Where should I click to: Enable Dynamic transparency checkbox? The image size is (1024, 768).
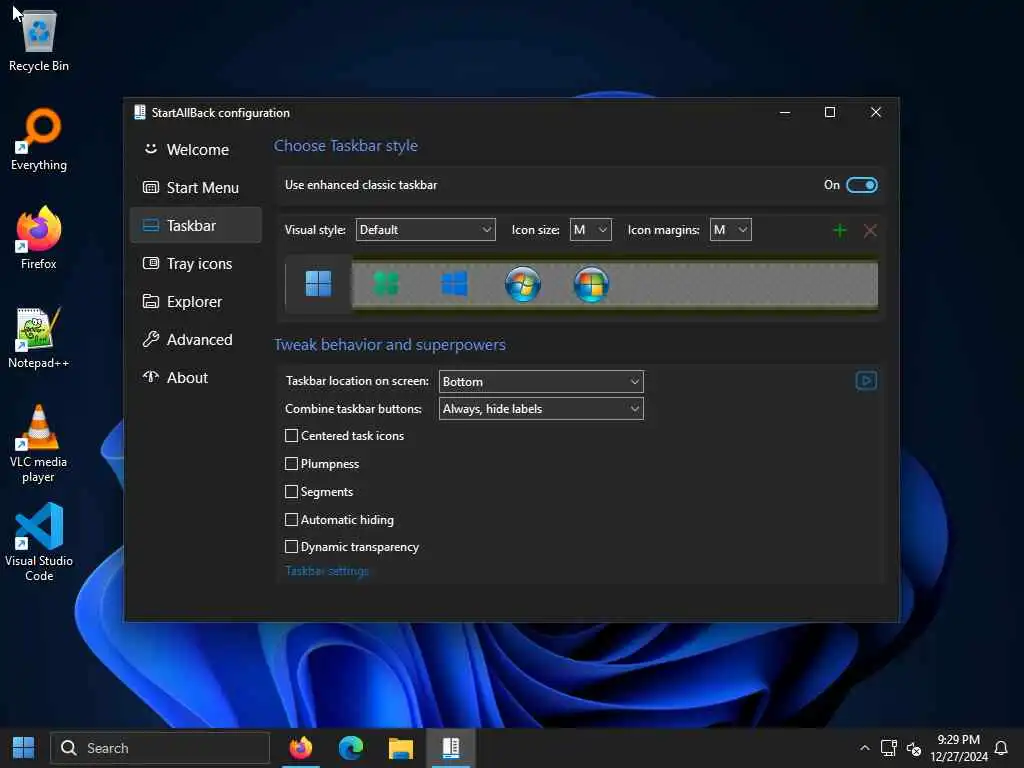coord(291,547)
